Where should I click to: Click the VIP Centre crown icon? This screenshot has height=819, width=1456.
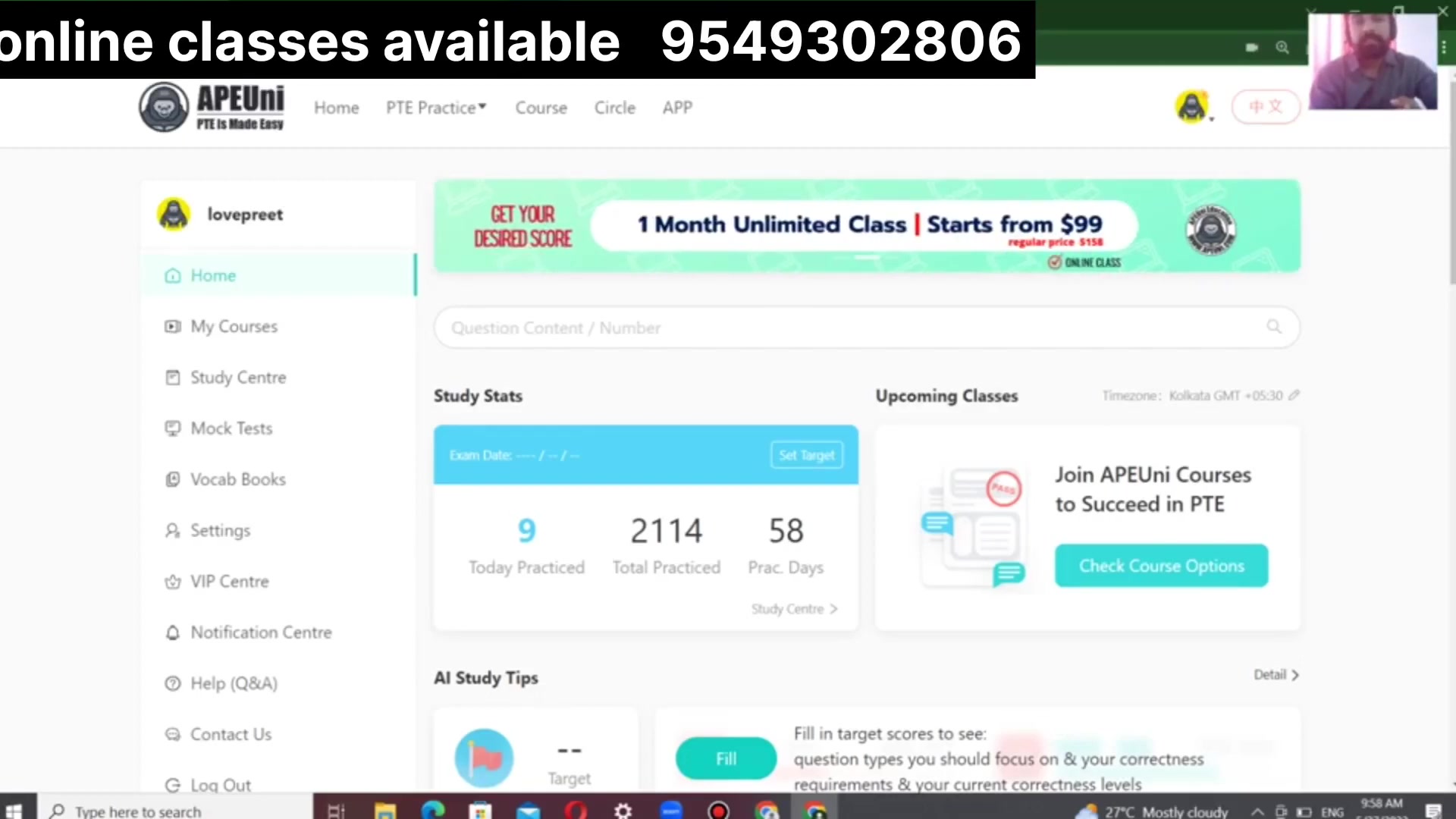(x=173, y=582)
